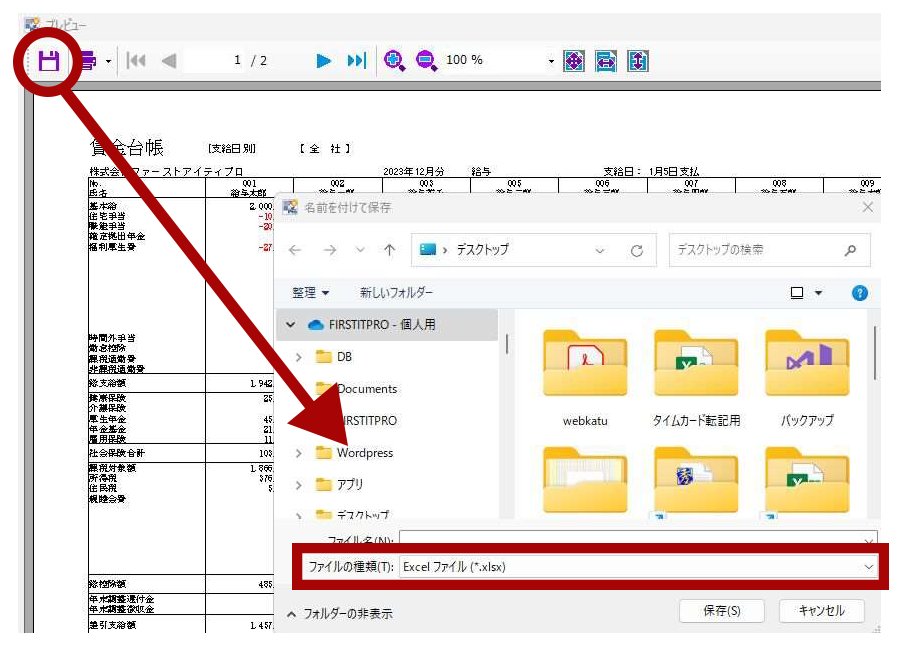Click the fit whole page icon

point(574,61)
